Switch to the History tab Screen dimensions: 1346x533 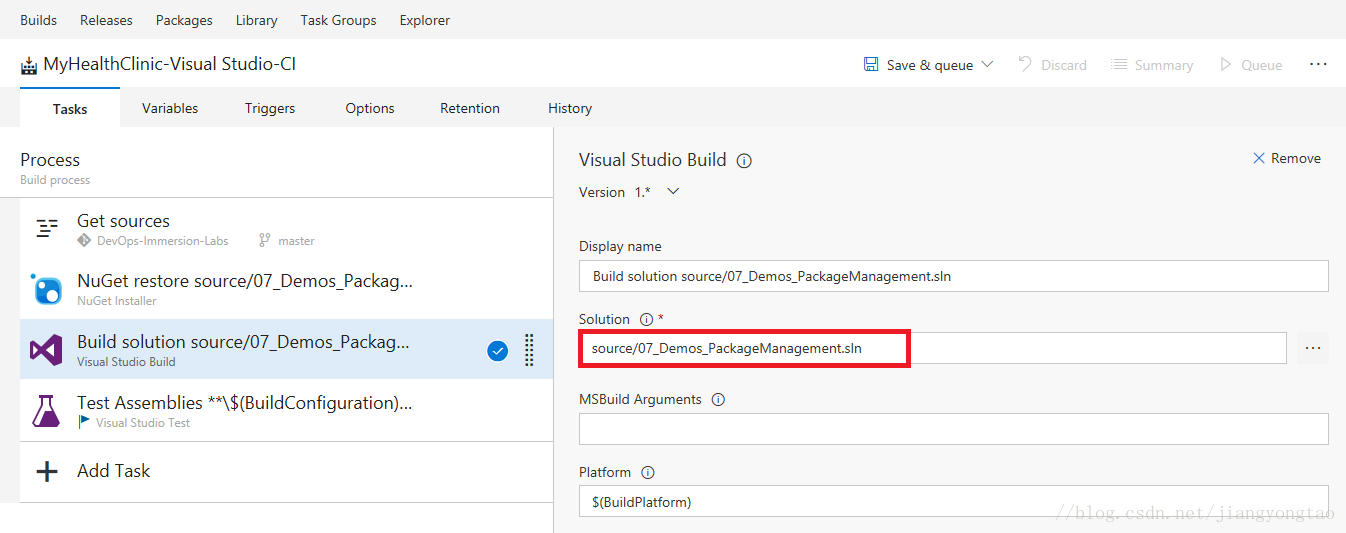click(x=570, y=108)
